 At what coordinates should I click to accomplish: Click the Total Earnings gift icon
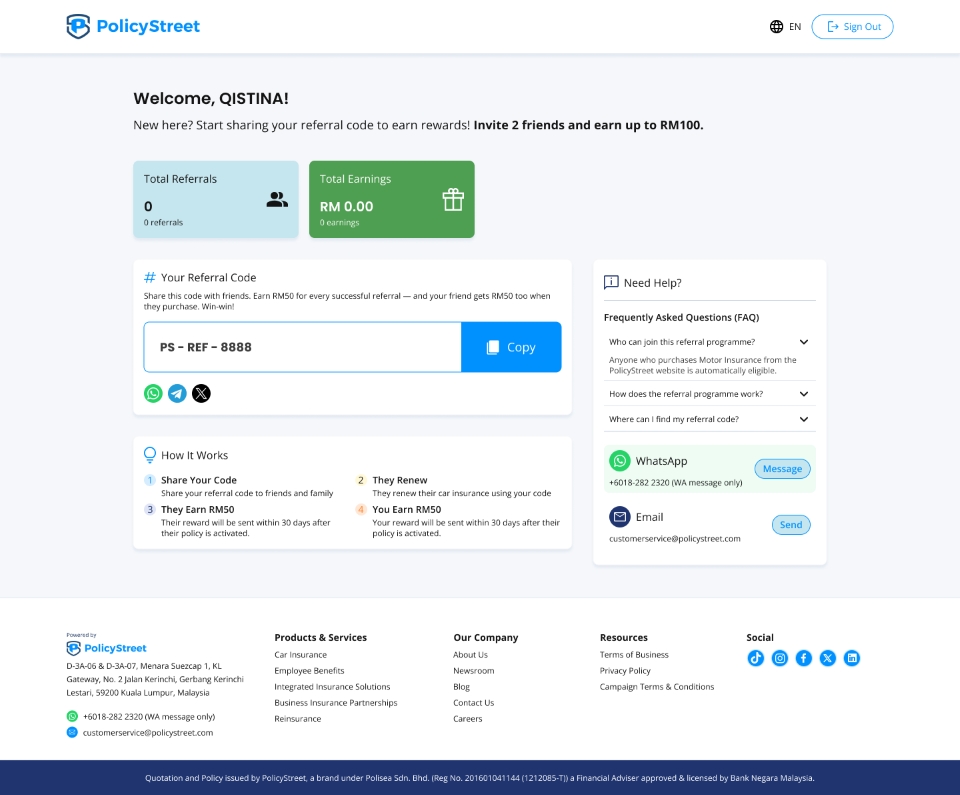[453, 199]
